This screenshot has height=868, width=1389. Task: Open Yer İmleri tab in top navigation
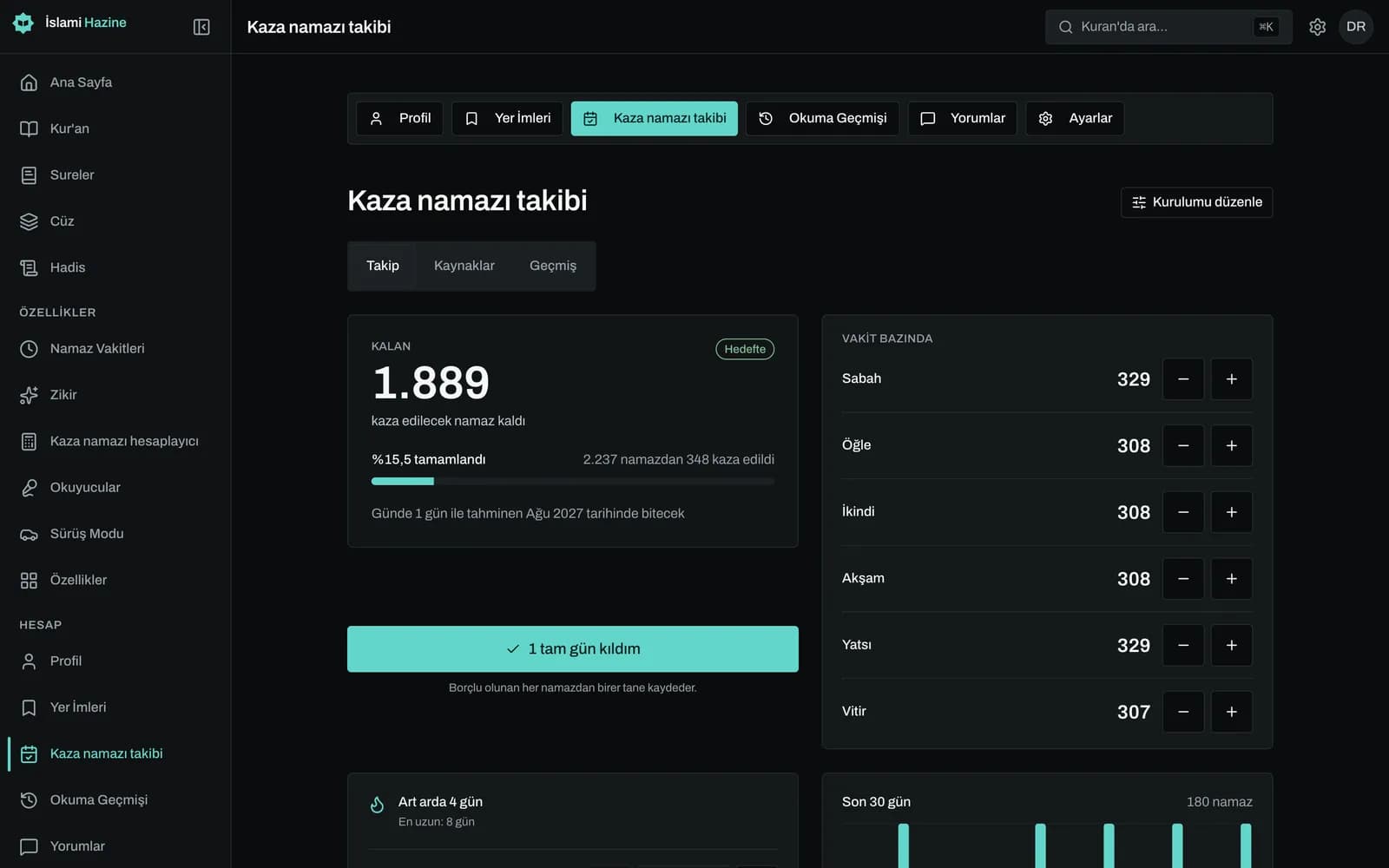507,118
